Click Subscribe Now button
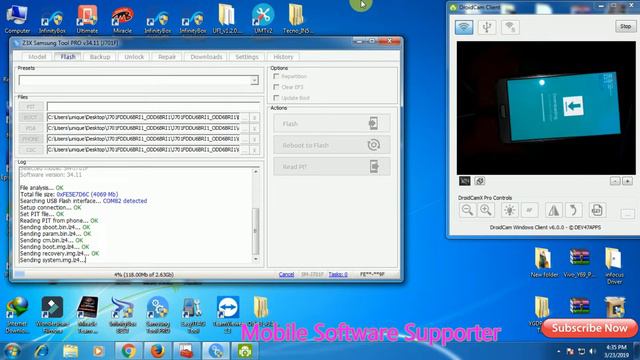The height and width of the screenshot is (360, 640). 589,328
